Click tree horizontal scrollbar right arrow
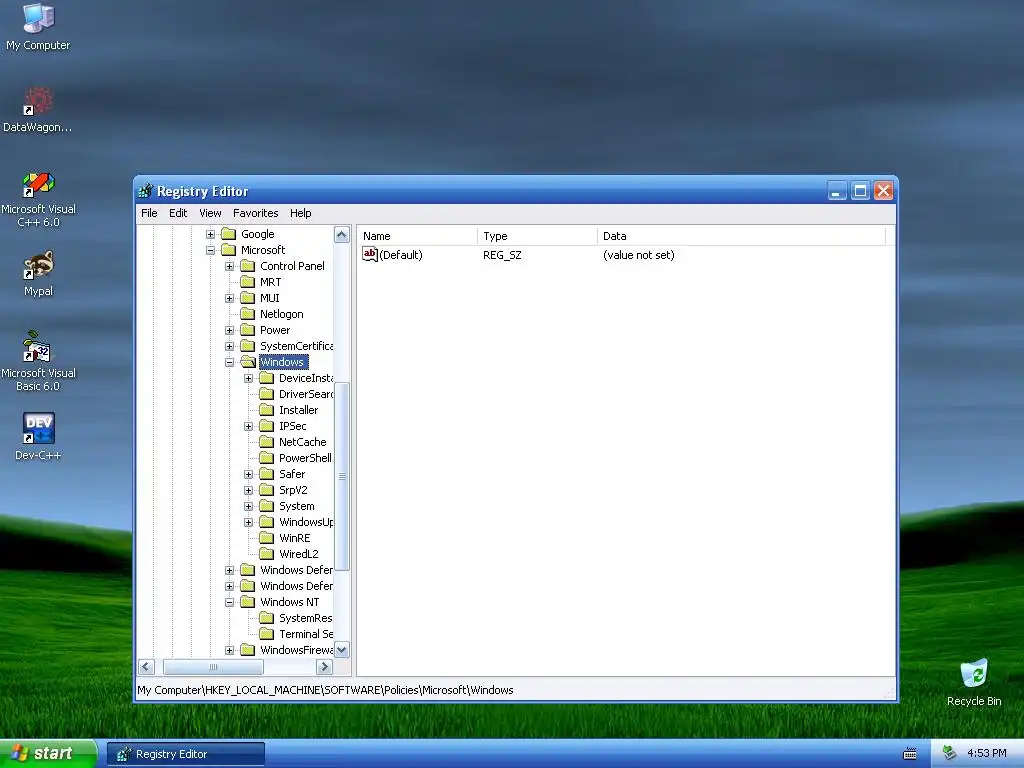 [324, 667]
